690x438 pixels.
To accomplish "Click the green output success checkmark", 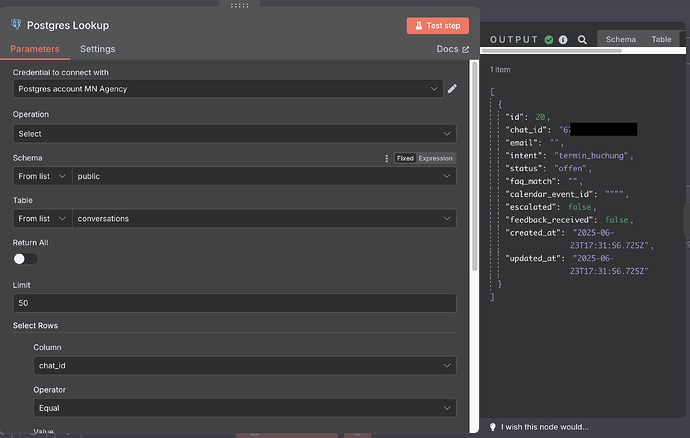I will 549,40.
